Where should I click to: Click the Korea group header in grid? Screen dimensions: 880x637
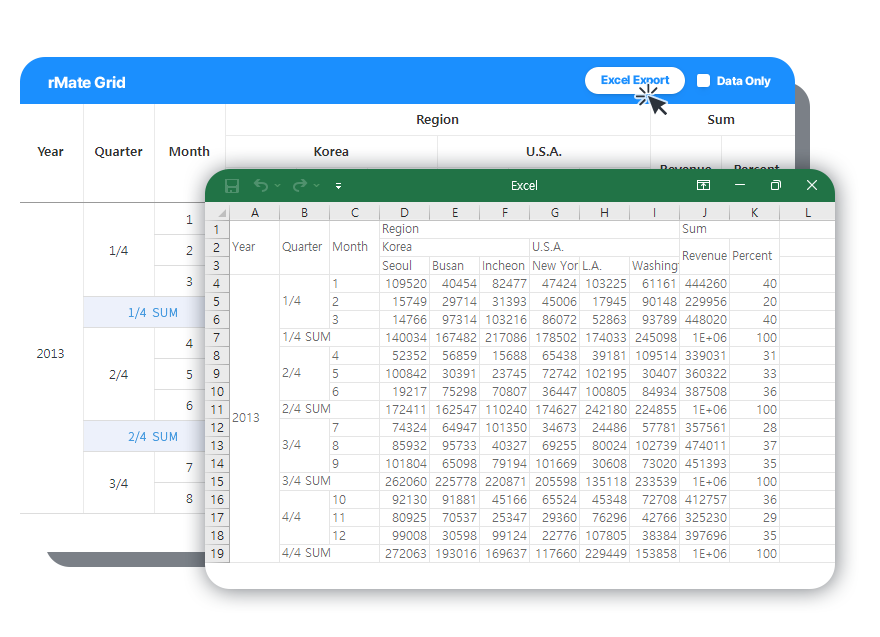pyautogui.click(x=331, y=152)
